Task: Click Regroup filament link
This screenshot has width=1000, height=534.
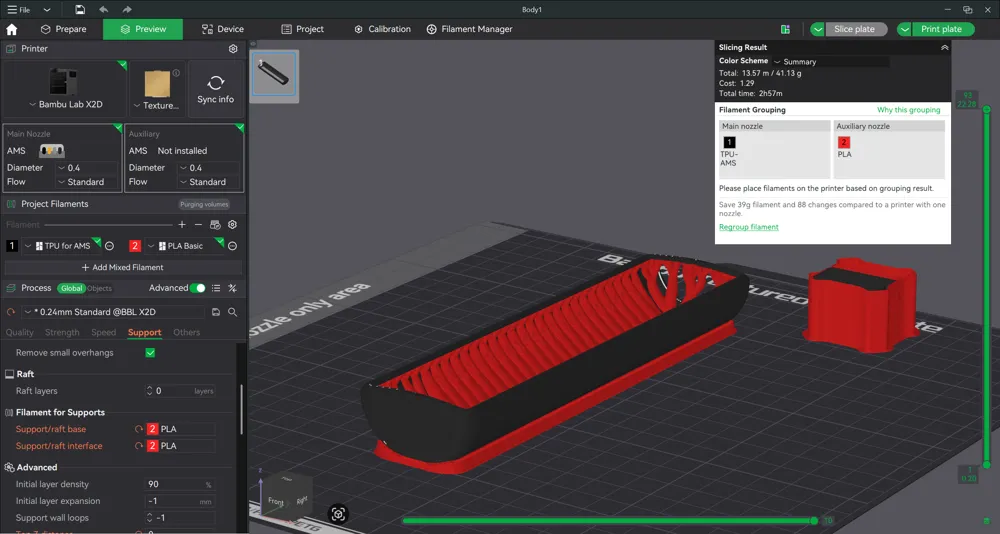Action: [749, 227]
